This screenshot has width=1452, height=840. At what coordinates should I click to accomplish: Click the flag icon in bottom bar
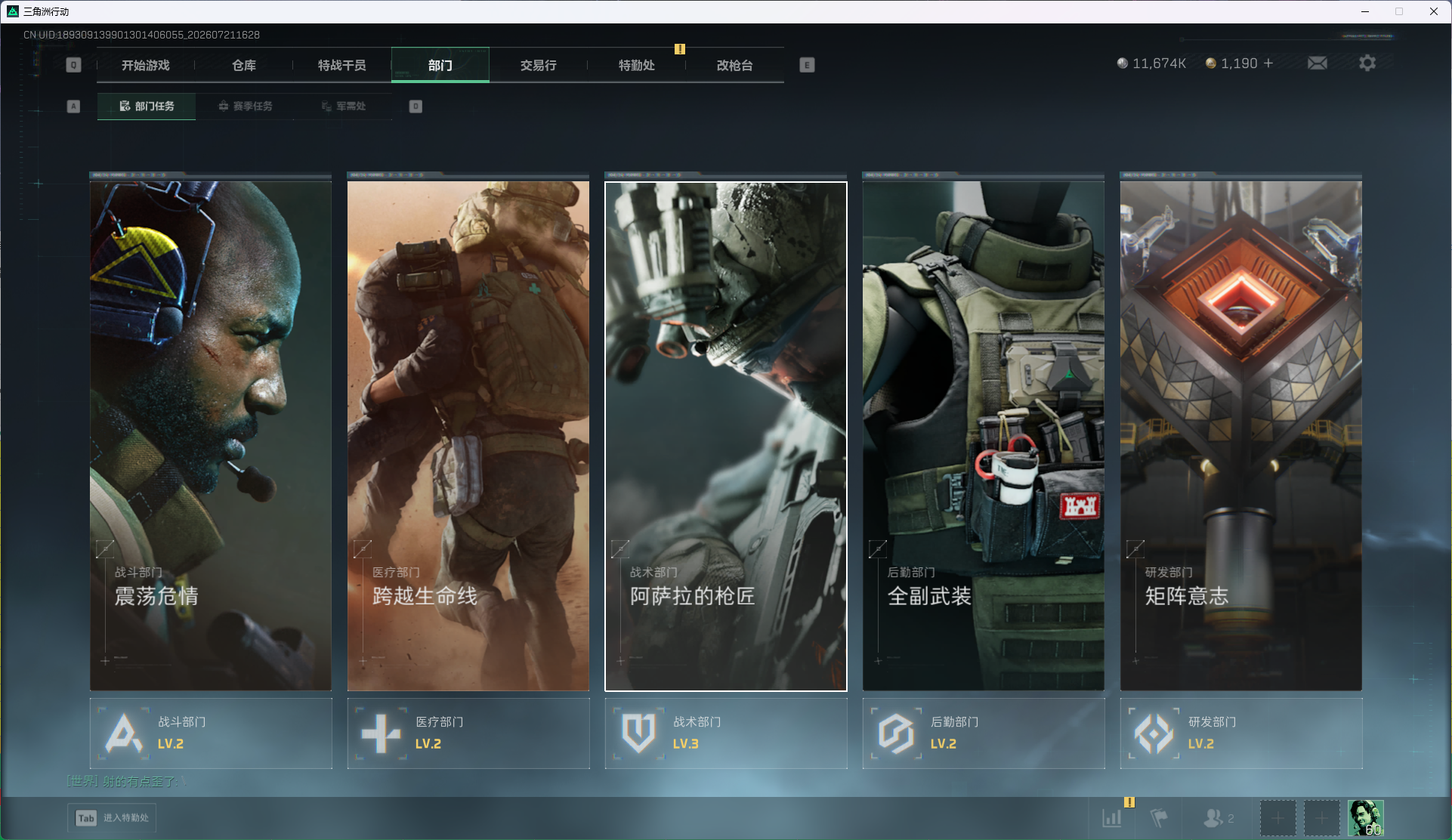point(1158,818)
